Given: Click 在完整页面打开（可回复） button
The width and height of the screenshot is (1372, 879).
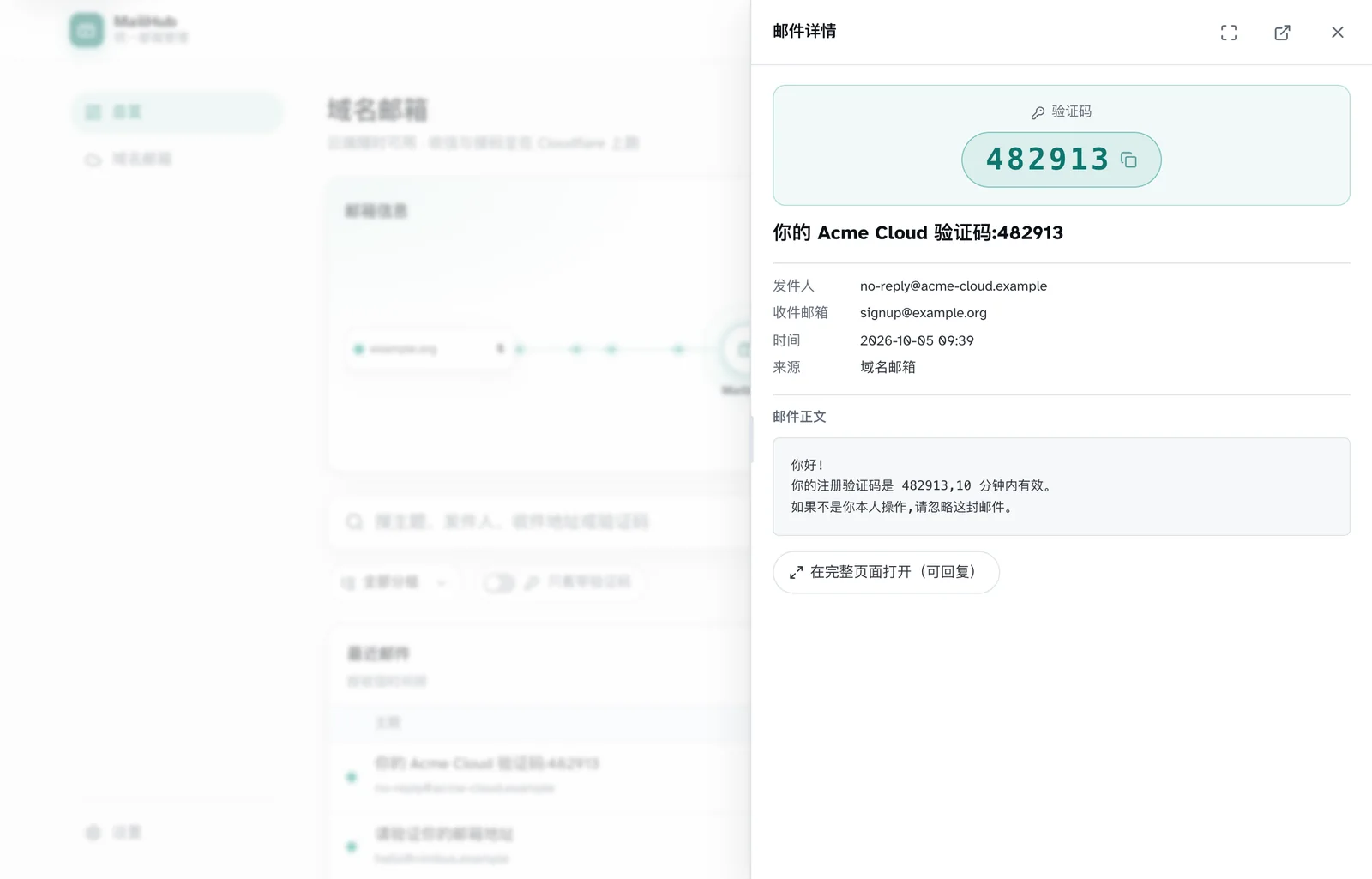Looking at the screenshot, I should pos(886,572).
